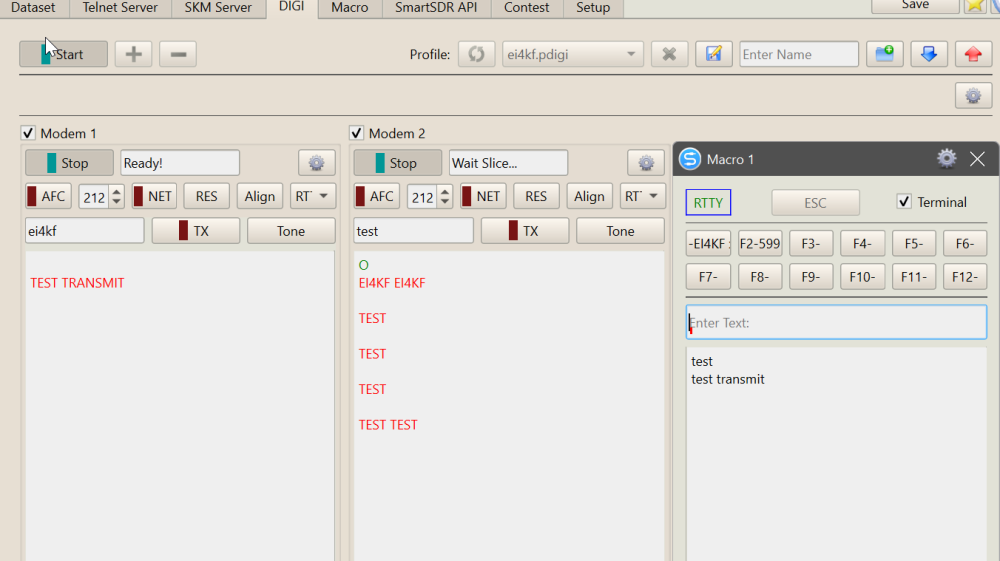Click the Enter Text macro input field

(836, 323)
